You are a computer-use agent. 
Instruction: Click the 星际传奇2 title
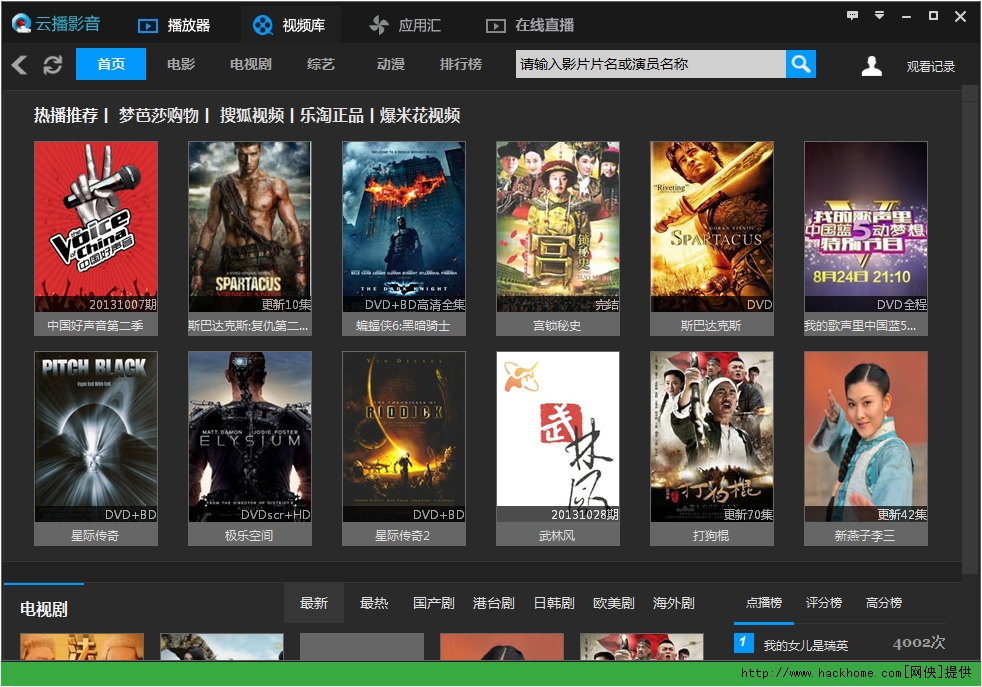403,535
